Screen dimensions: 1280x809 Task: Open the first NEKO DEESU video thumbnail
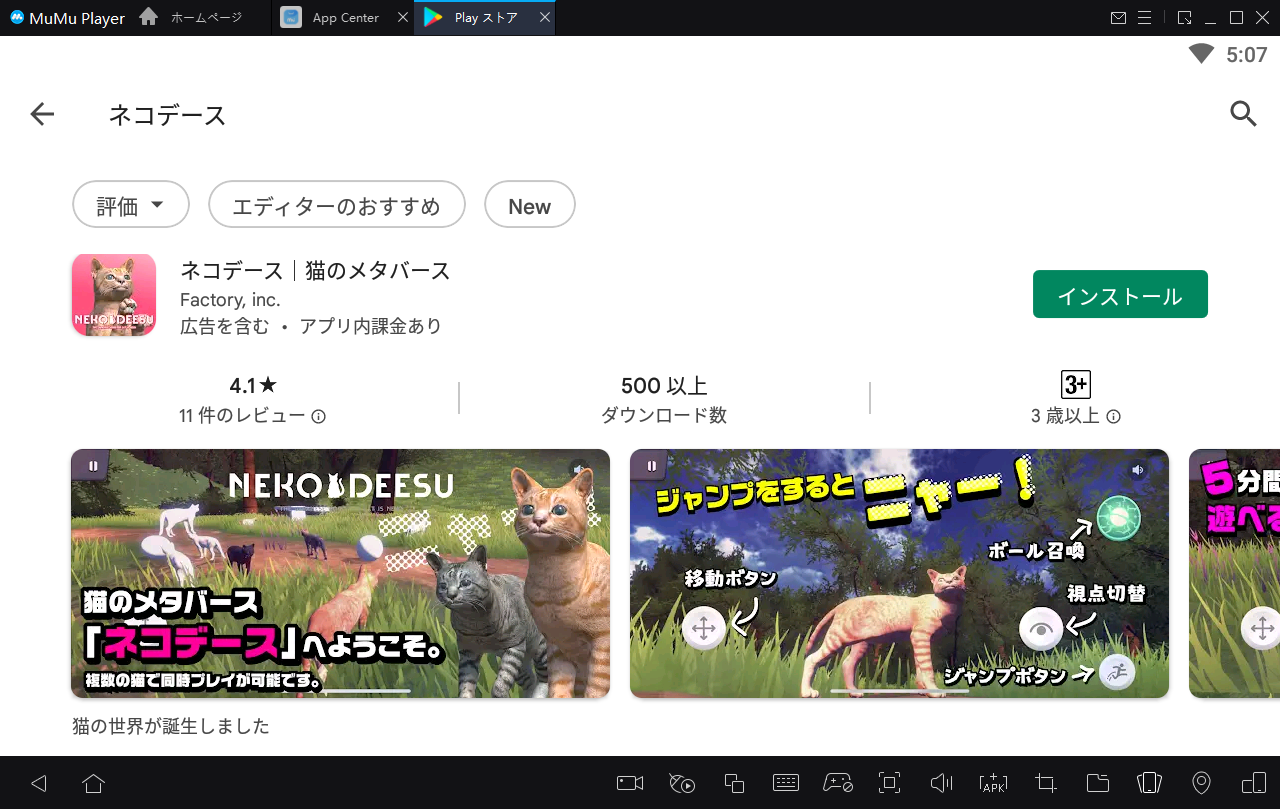tap(340, 573)
